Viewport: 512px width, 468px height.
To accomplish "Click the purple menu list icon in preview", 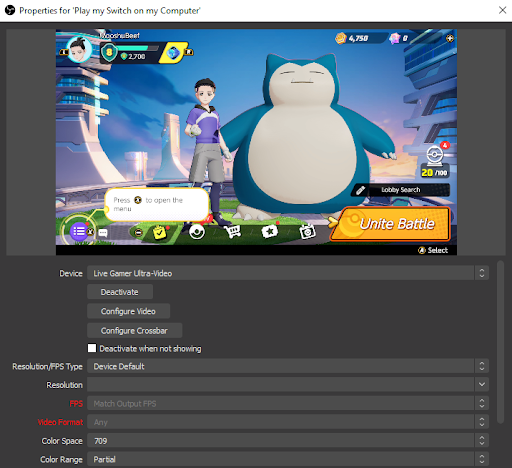I will click(79, 231).
